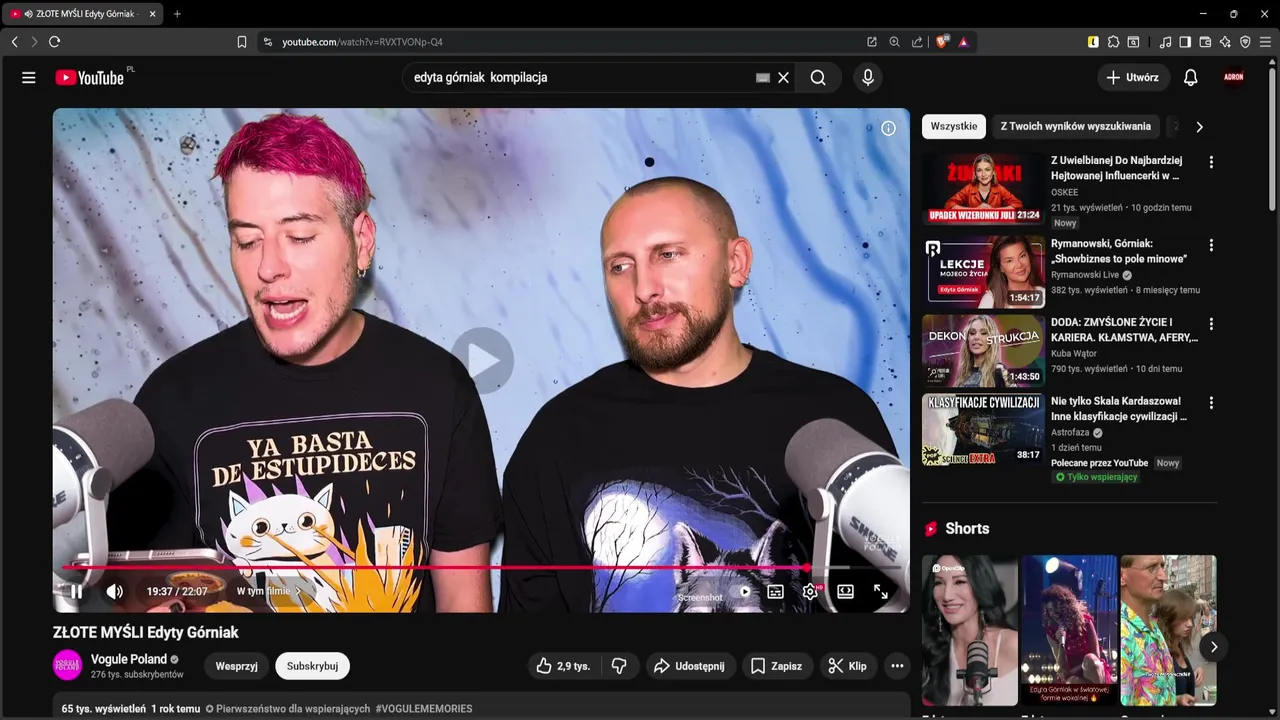Toggle the browser sidebar panel icon

tap(1185, 42)
